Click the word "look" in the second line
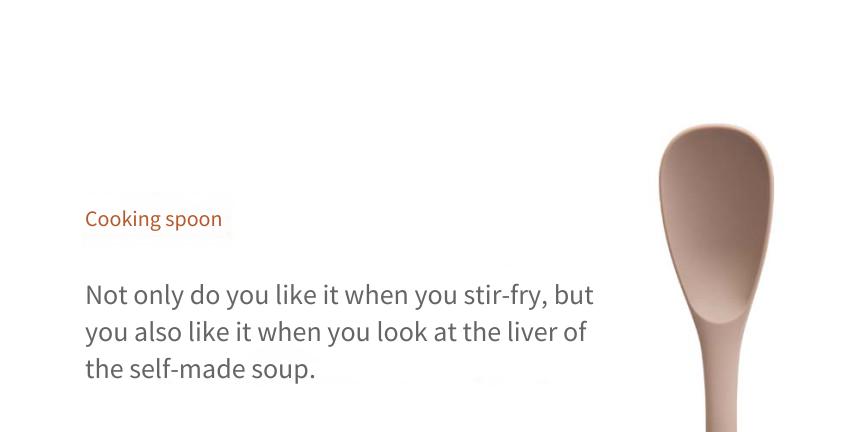The height and width of the screenshot is (432, 860). [x=402, y=332]
